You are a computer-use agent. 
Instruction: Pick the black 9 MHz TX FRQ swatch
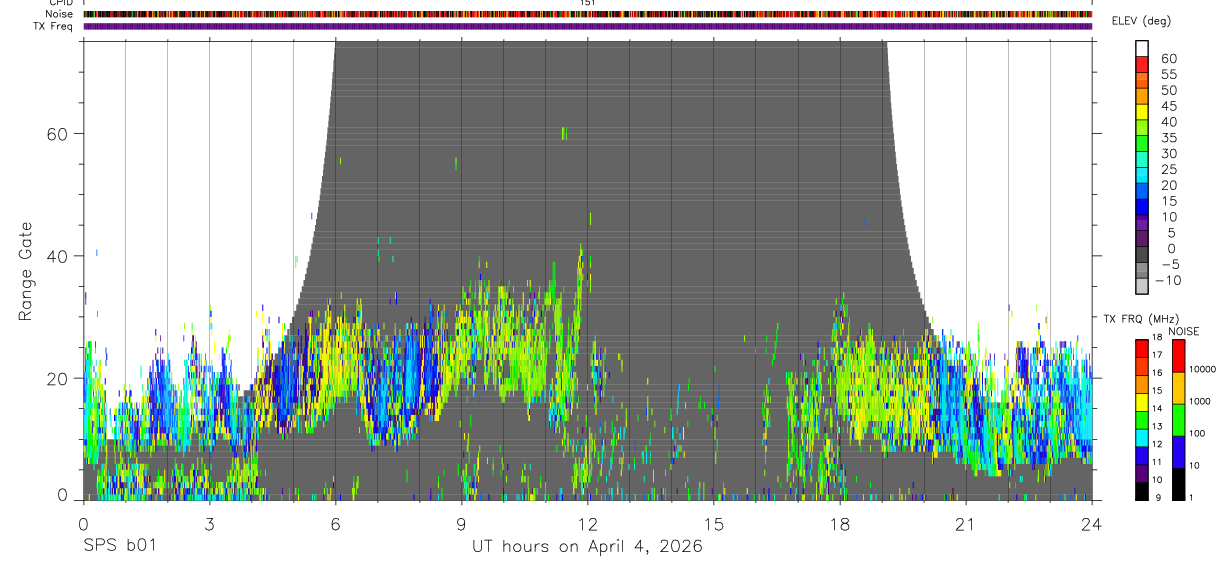[x=1142, y=490]
